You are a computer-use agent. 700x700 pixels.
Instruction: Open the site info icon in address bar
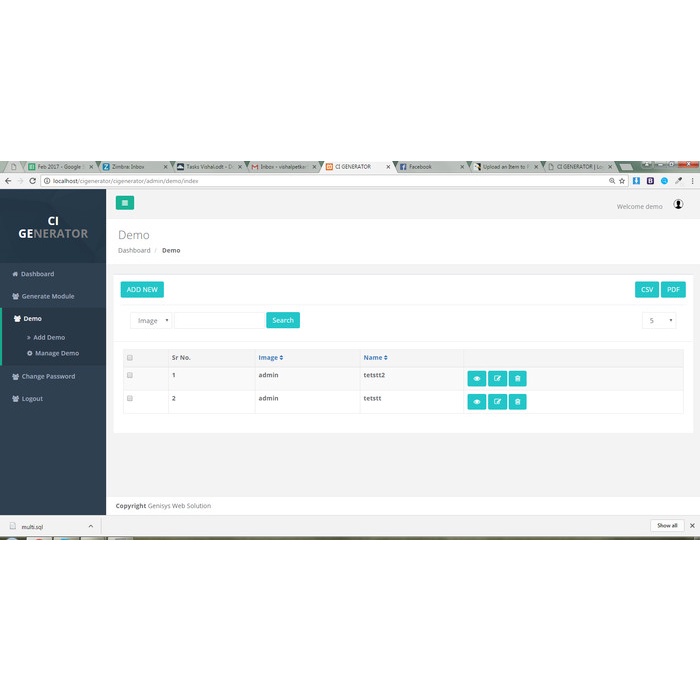pos(47,181)
